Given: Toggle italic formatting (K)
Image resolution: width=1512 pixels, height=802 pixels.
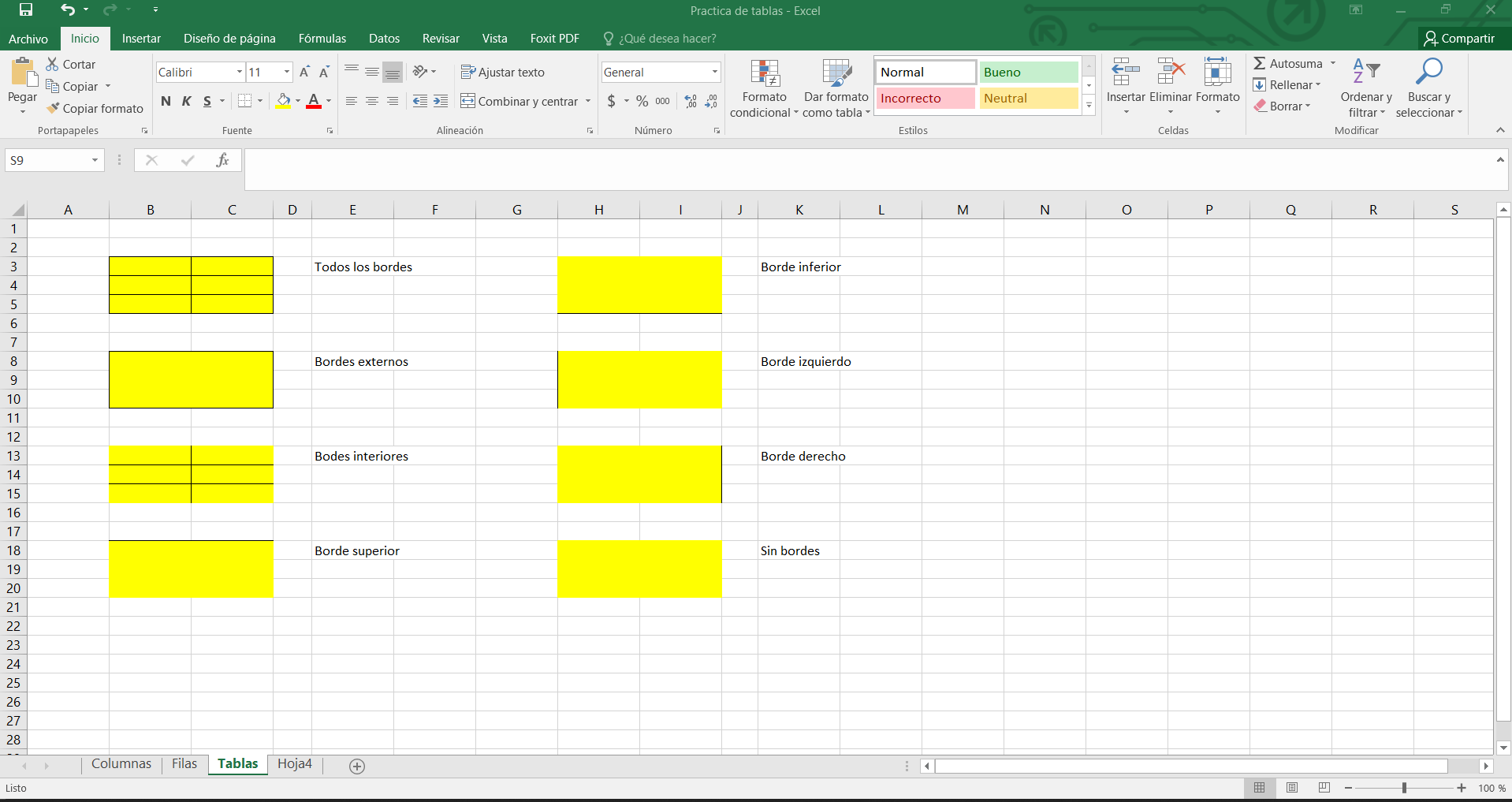Looking at the screenshot, I should tap(187, 102).
